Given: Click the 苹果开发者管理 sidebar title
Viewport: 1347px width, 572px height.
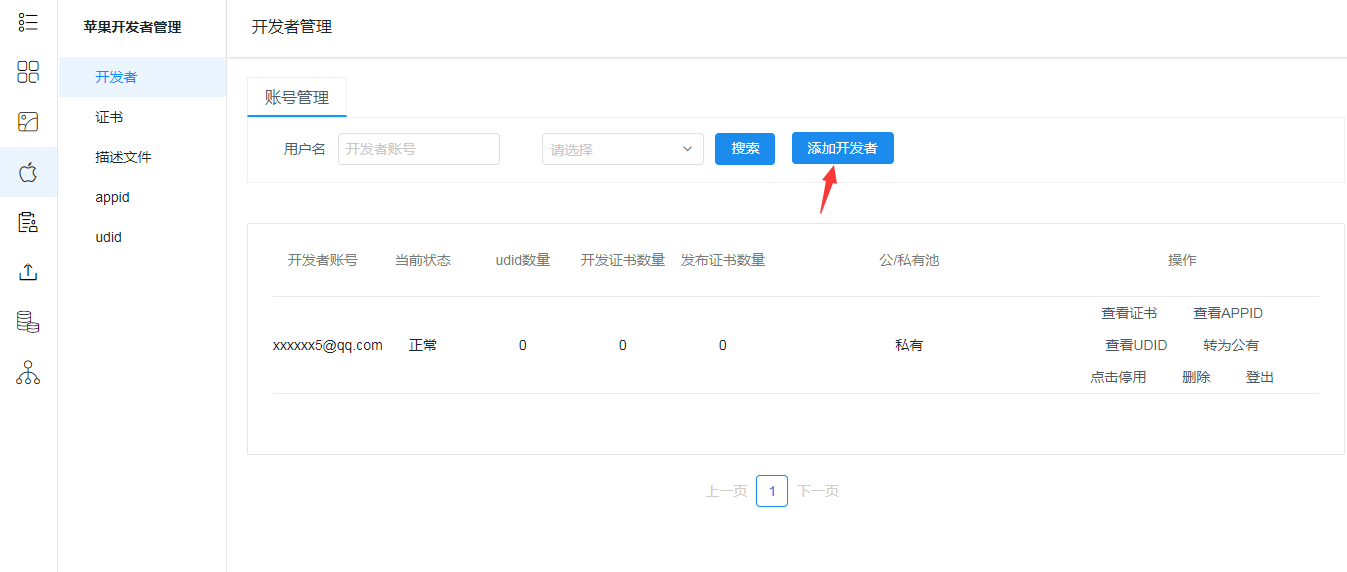Looking at the screenshot, I should point(133,27).
